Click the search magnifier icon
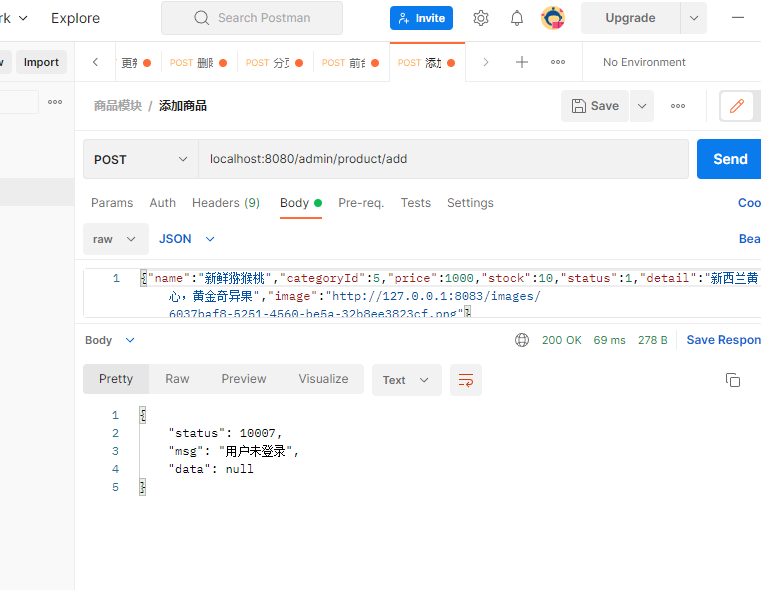The height and width of the screenshot is (590, 761). tap(201, 18)
